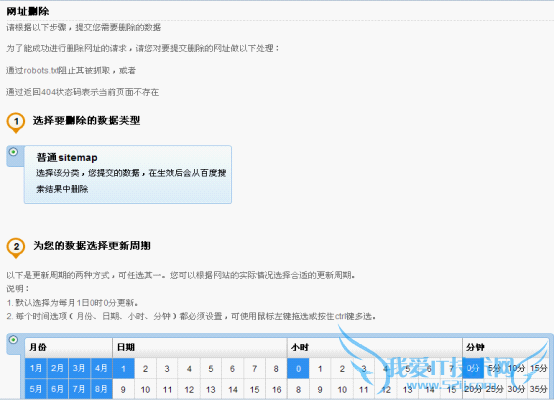
Task: Choose day 2 in the 日期 column
Action: (145, 369)
